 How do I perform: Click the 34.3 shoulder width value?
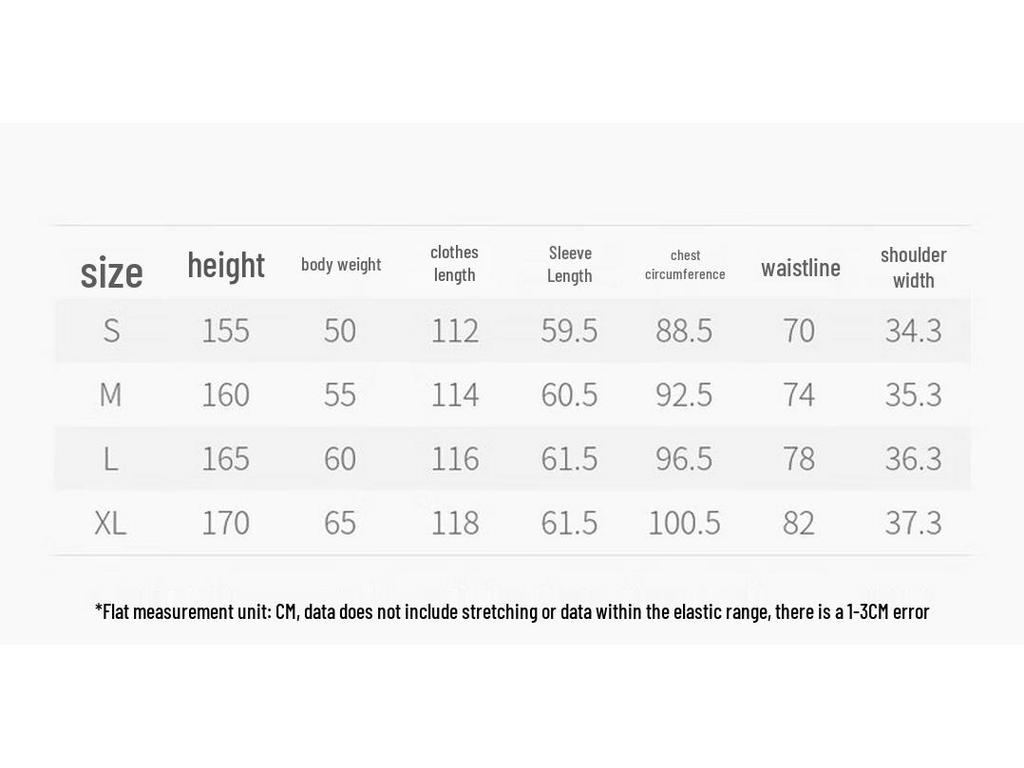pyautogui.click(x=914, y=330)
